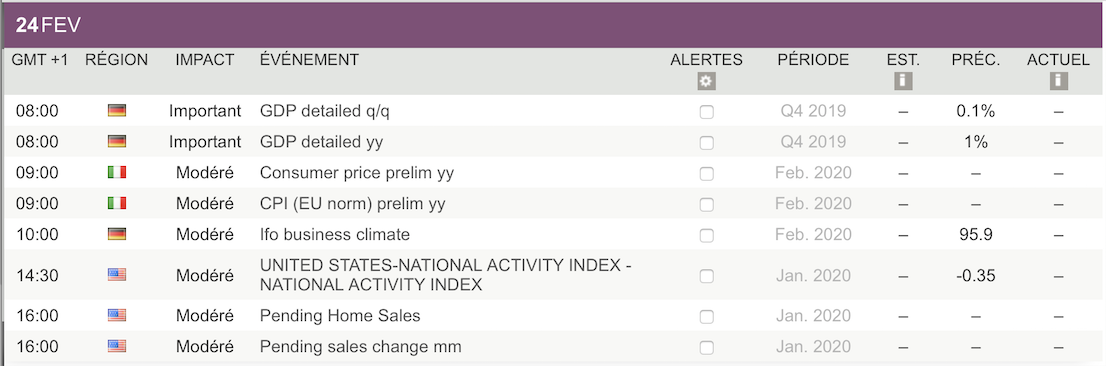This screenshot has width=1106, height=366.
Task: Click German flag beside Ifo business climate
Action: pos(117,234)
